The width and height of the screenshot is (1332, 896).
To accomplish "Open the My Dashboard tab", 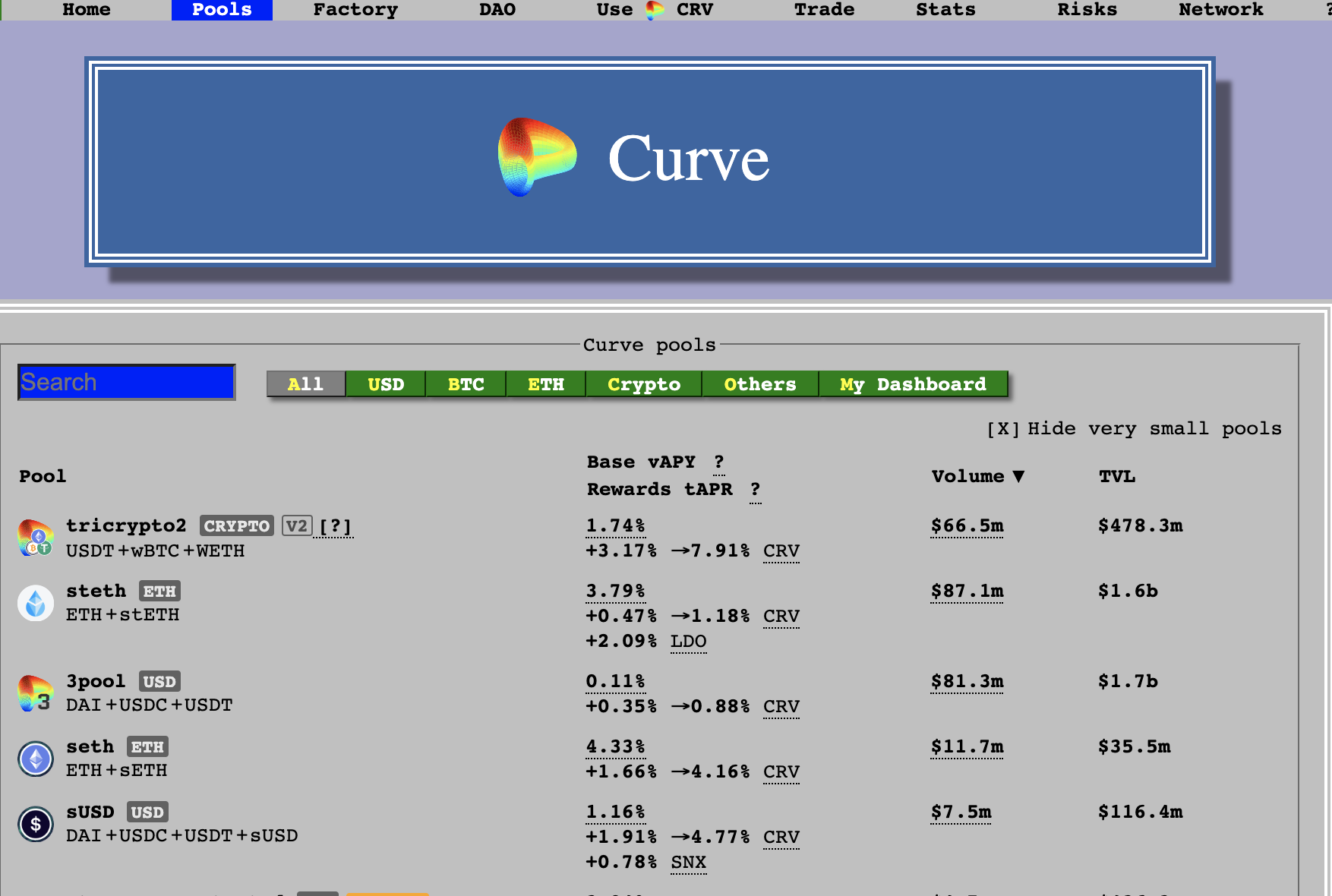I will point(914,384).
